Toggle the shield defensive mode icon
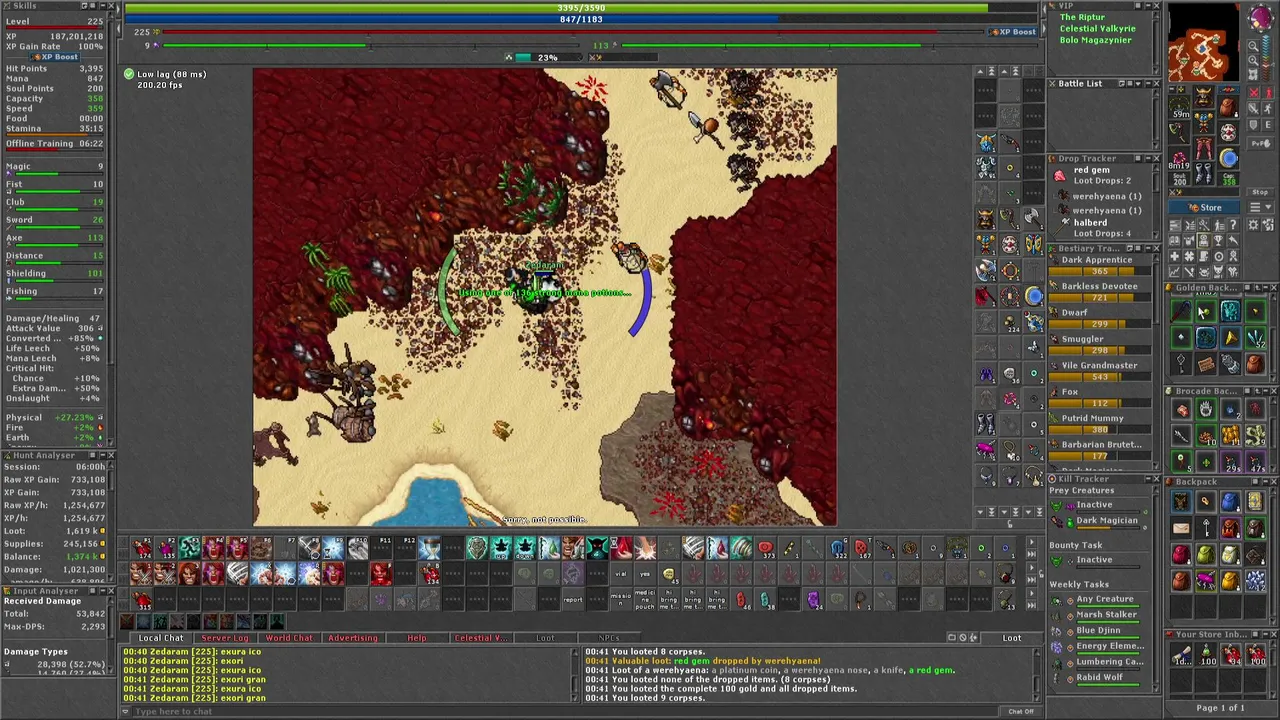 click(1254, 125)
